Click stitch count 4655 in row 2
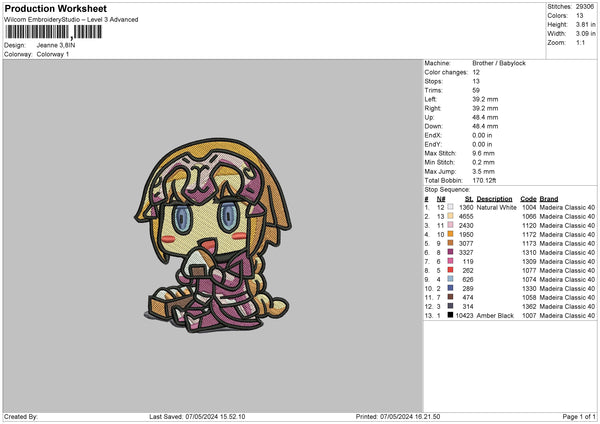The width and height of the screenshot is (600, 424). pos(466,216)
